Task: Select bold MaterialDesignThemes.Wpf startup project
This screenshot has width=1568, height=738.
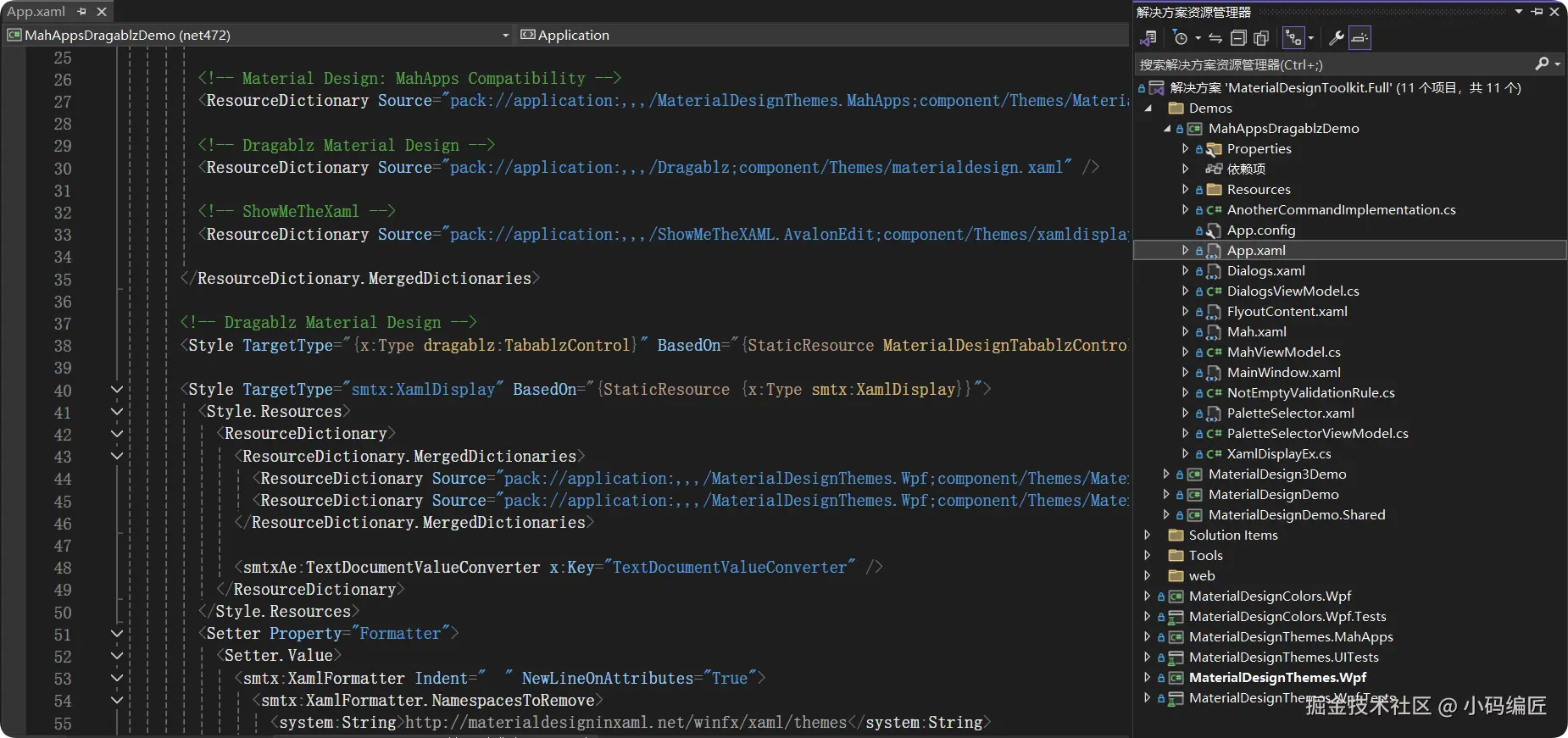Action: pos(1277,678)
